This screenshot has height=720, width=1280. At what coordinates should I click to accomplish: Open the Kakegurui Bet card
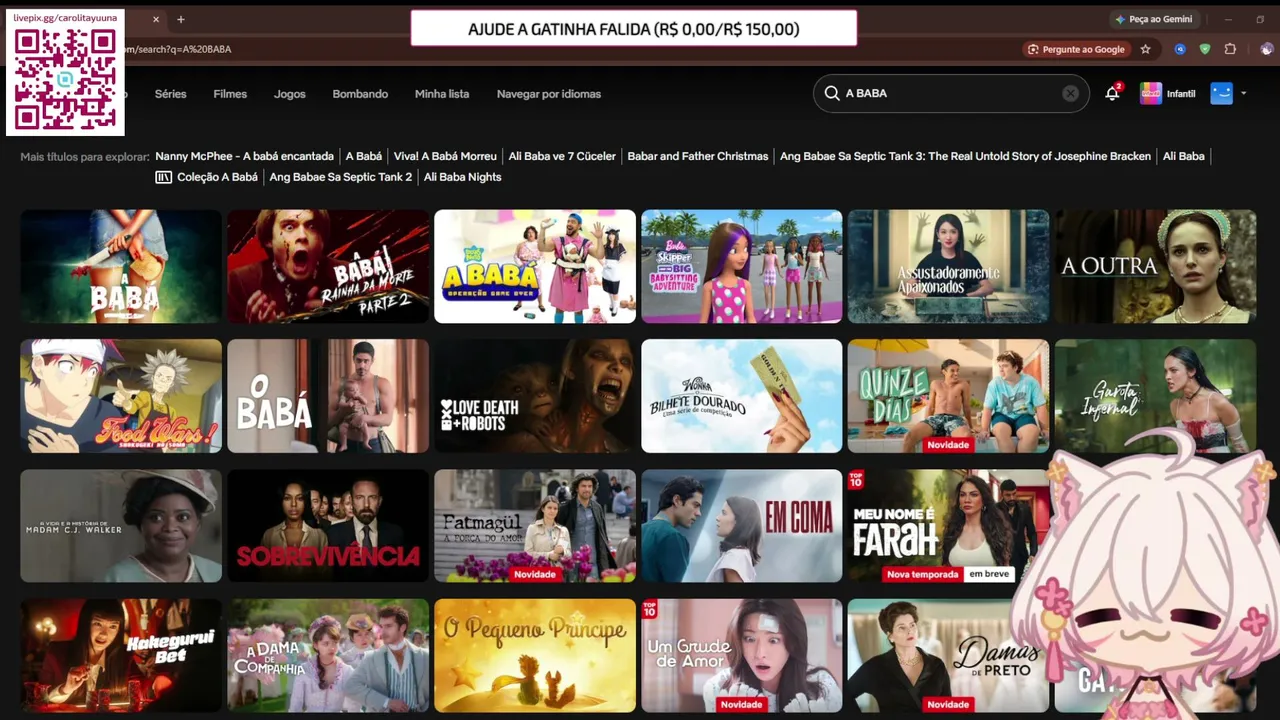(121, 656)
